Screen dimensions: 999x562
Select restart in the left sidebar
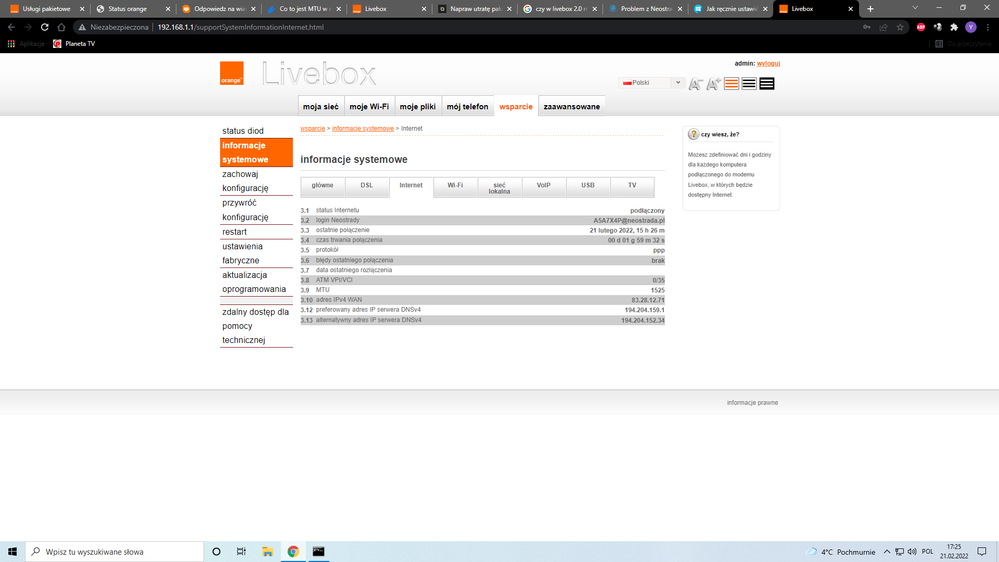click(x=234, y=232)
